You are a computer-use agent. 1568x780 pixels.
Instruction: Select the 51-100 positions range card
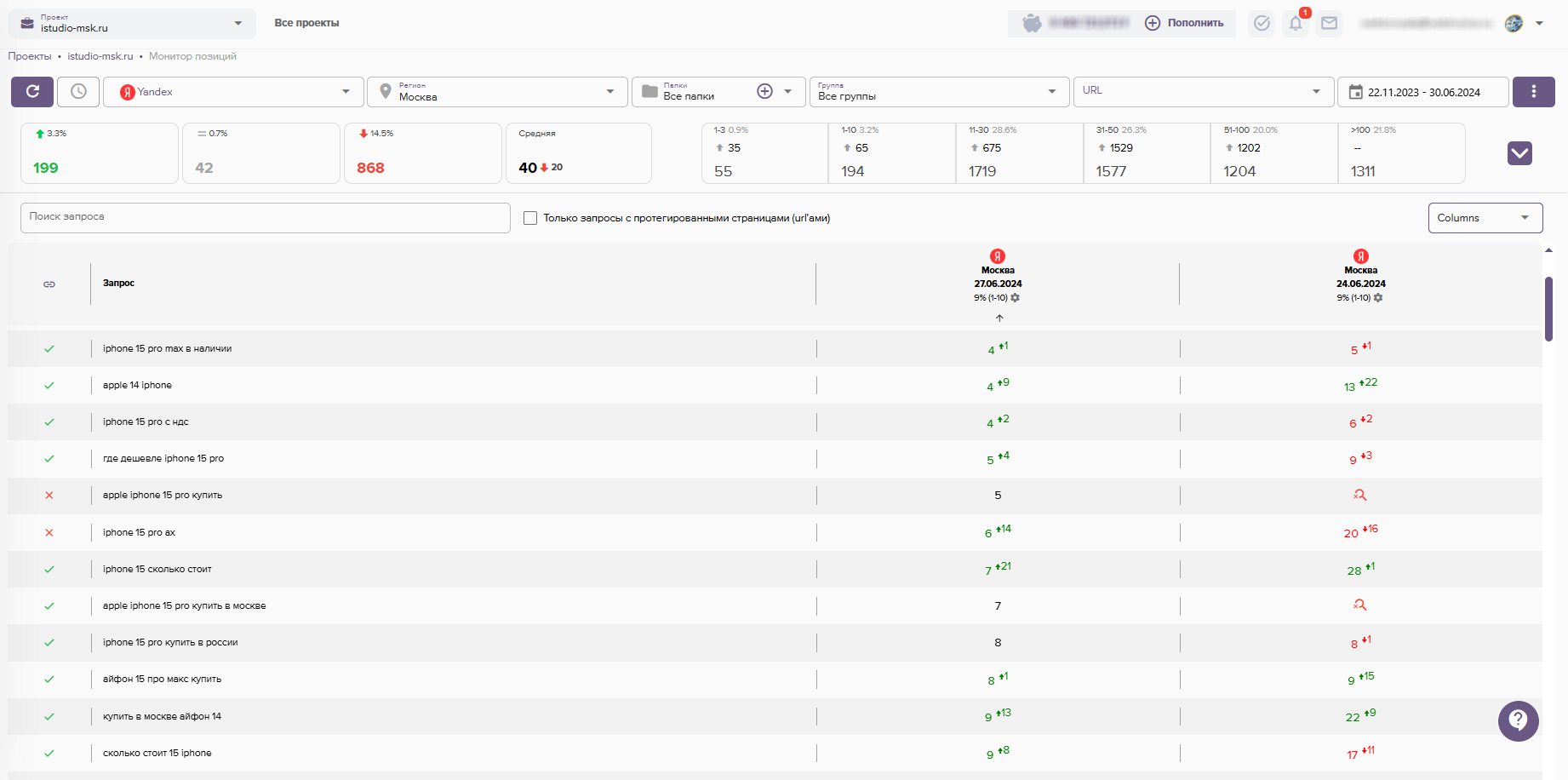[x=1274, y=153]
